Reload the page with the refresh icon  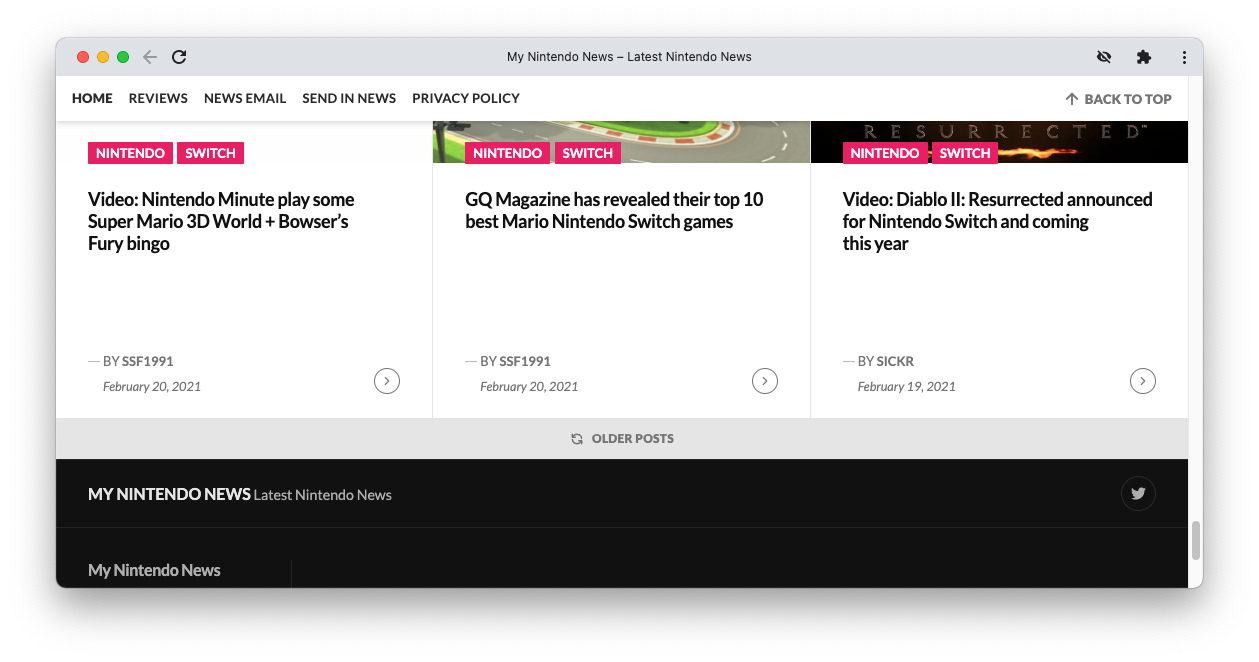[179, 57]
